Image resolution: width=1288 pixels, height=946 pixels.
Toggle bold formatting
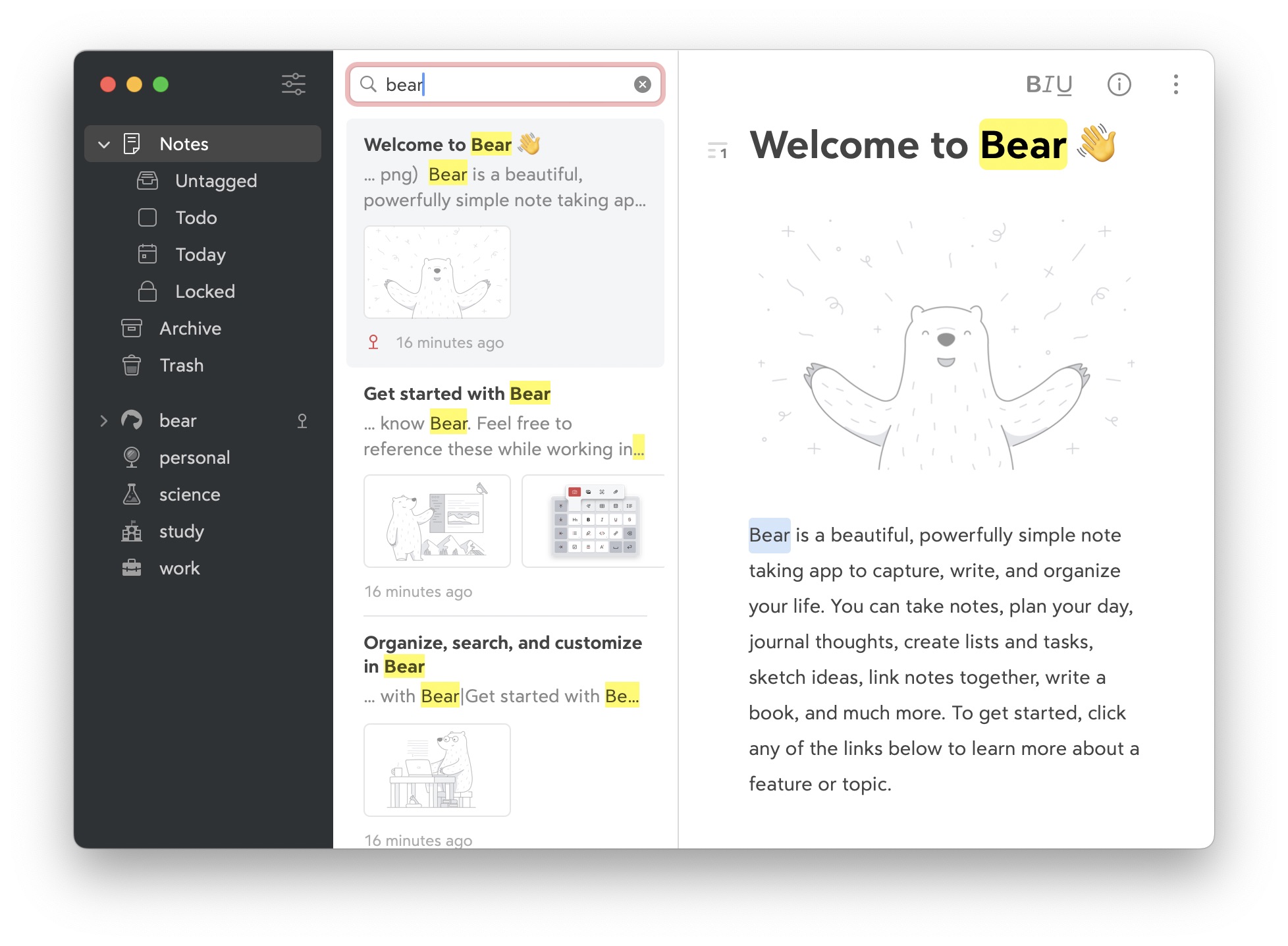click(x=1033, y=84)
